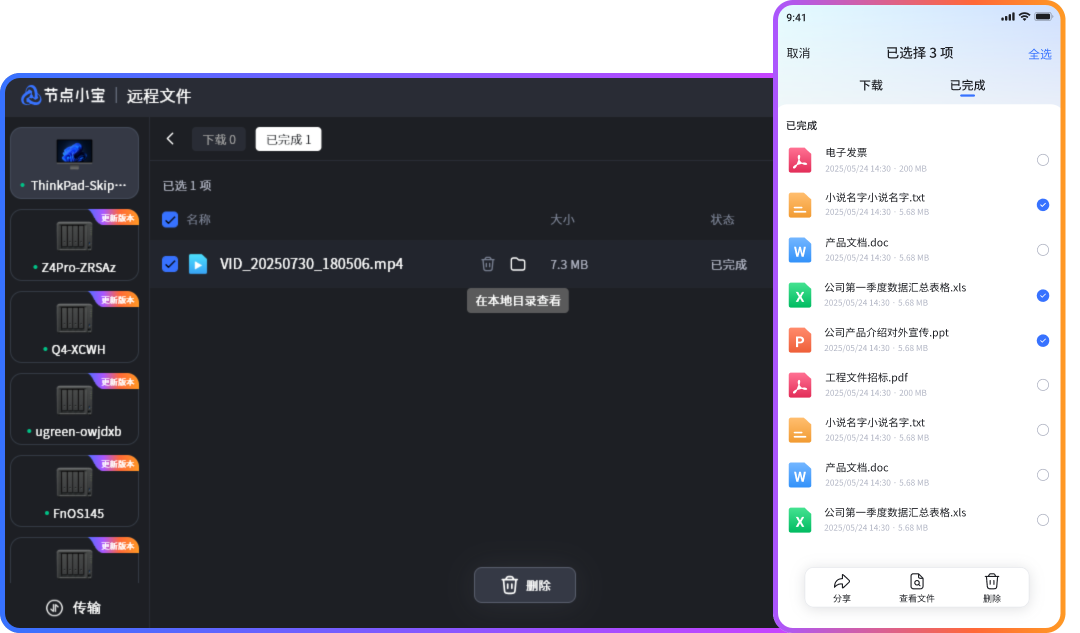Image resolution: width=1080 pixels, height=633 pixels.
Task: Tap the 删除 trash icon in the mobile panel
Action: click(991, 583)
